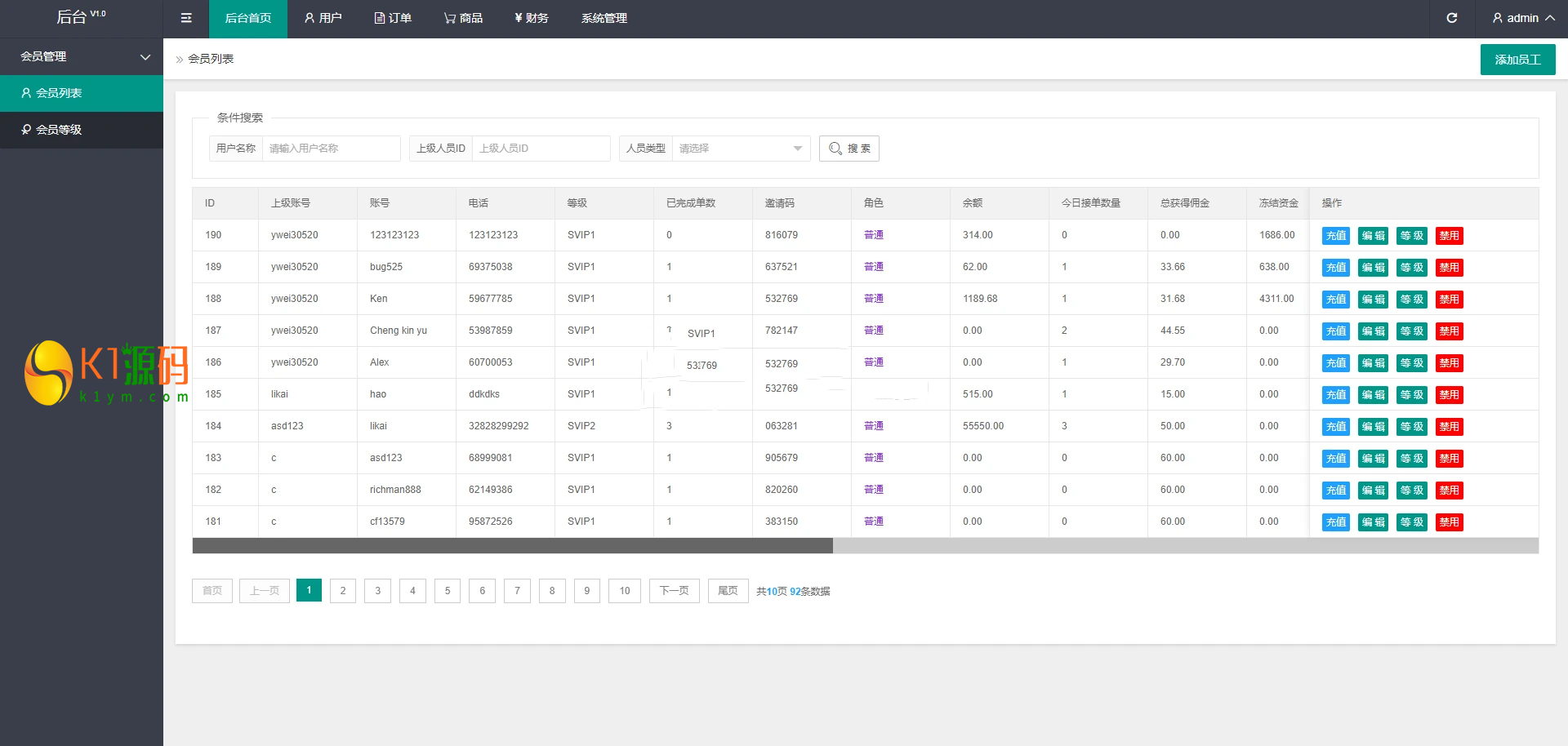The width and height of the screenshot is (1568, 746).
Task: Focus the 用户名称 input field
Action: pos(331,149)
